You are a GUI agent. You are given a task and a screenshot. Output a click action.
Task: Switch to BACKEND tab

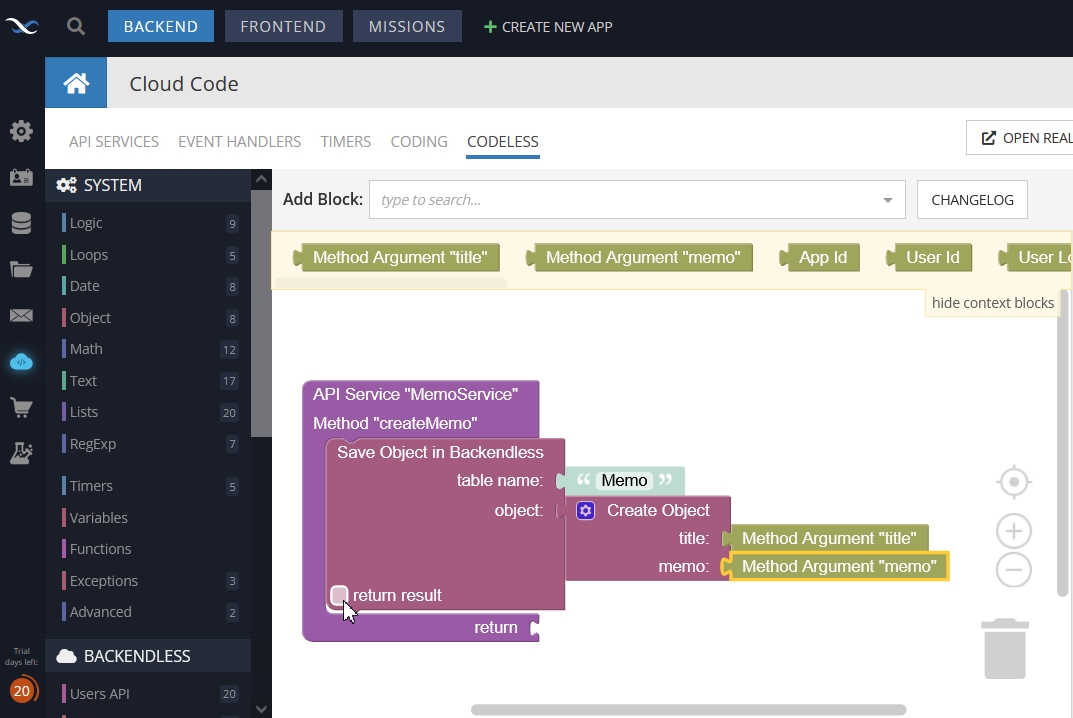coord(161,26)
